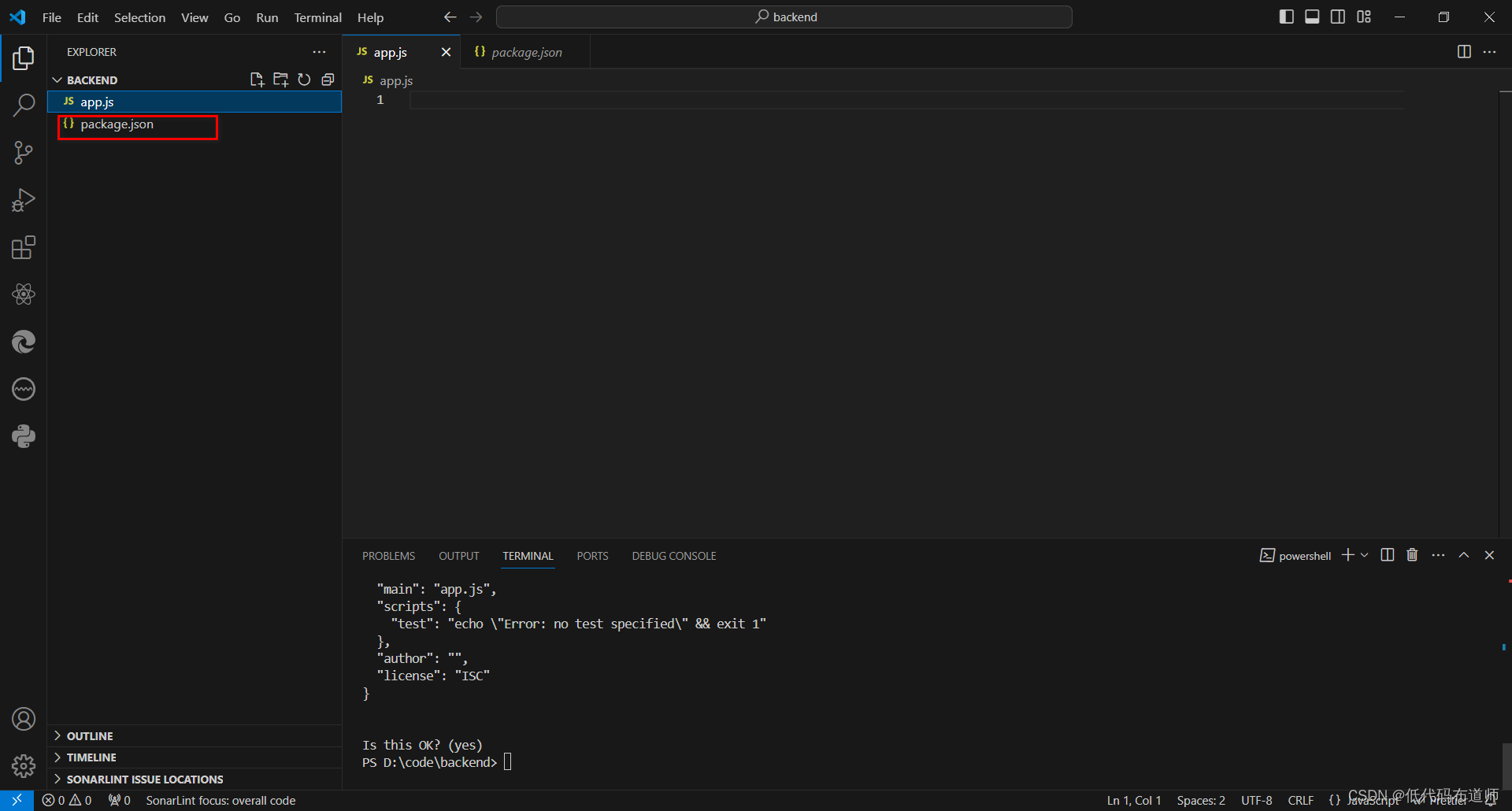Split the terminal pane

click(1388, 555)
